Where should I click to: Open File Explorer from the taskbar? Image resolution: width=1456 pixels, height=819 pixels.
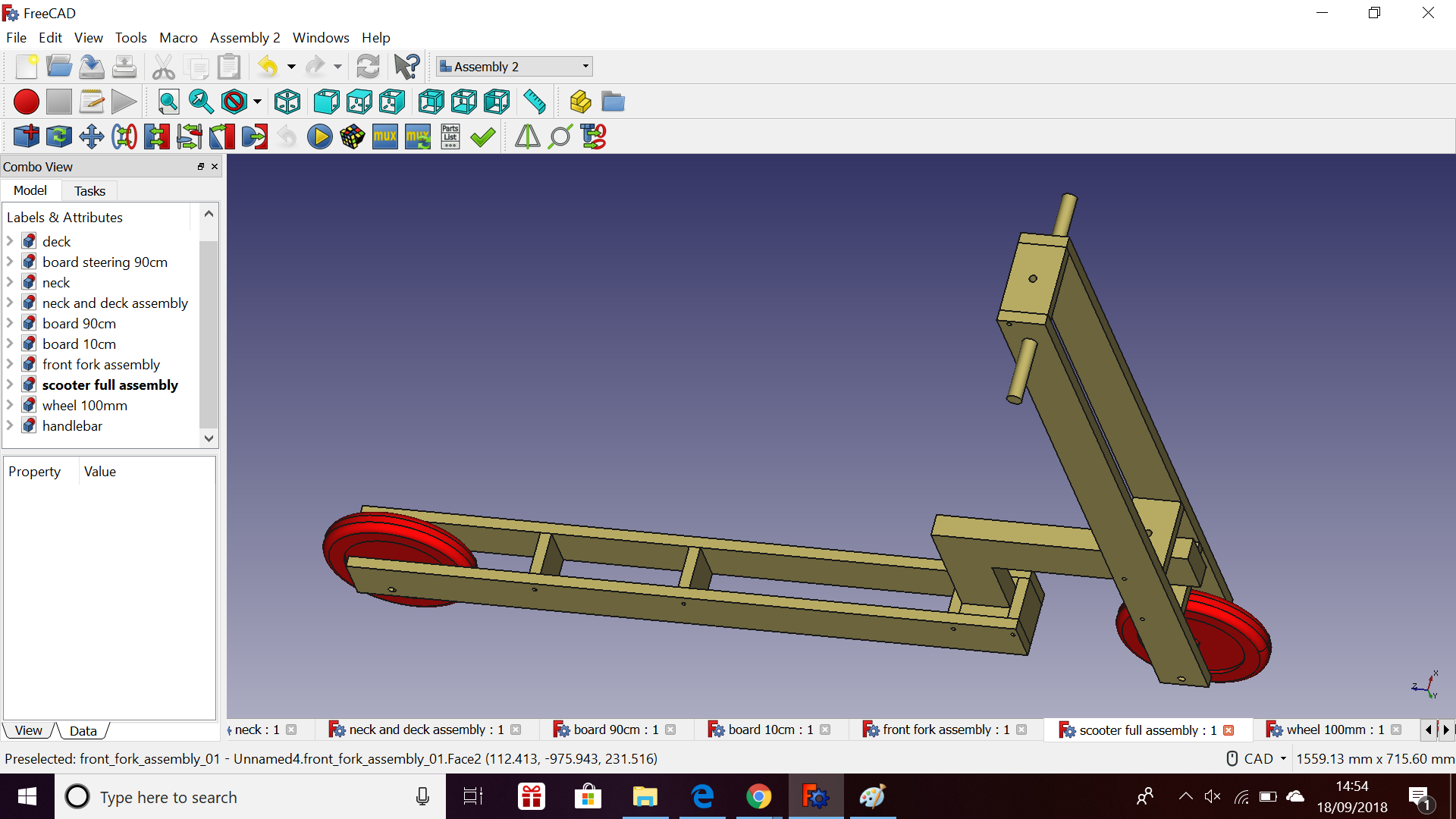click(x=645, y=797)
